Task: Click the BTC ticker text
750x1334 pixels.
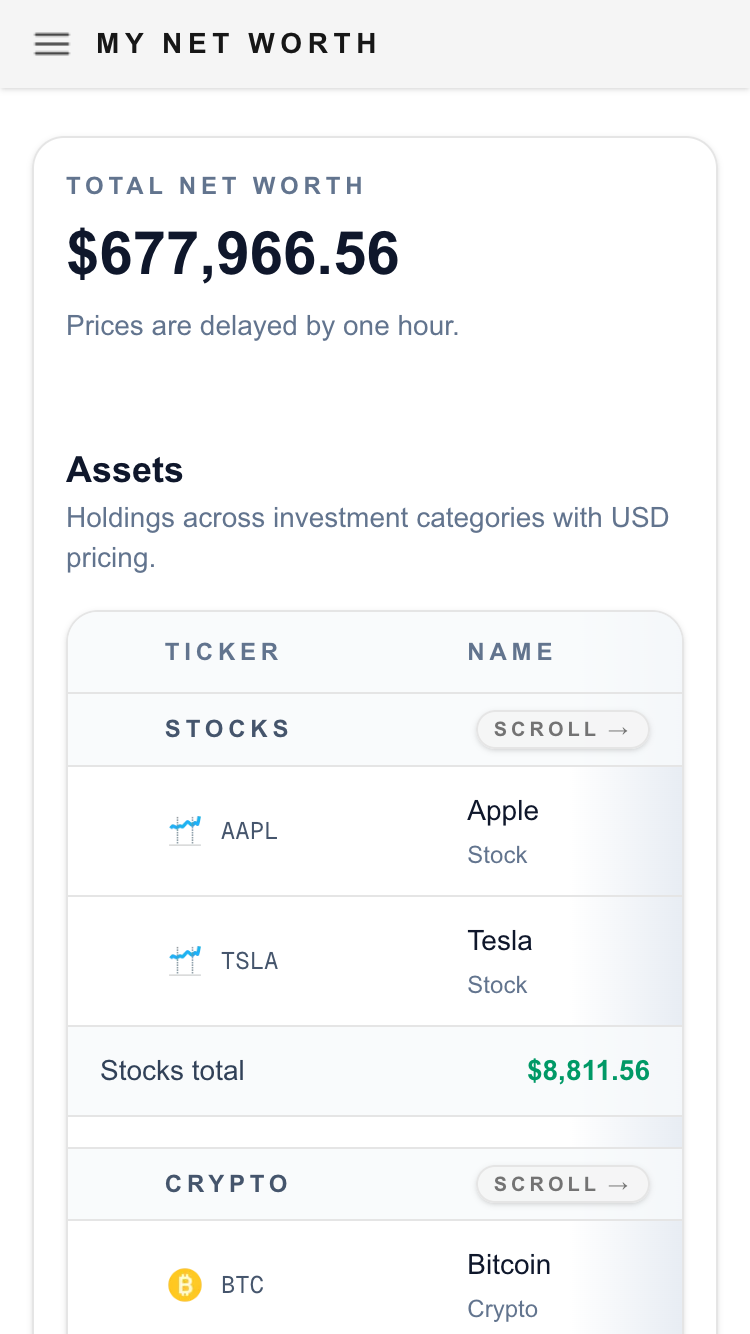Action: (x=242, y=1285)
